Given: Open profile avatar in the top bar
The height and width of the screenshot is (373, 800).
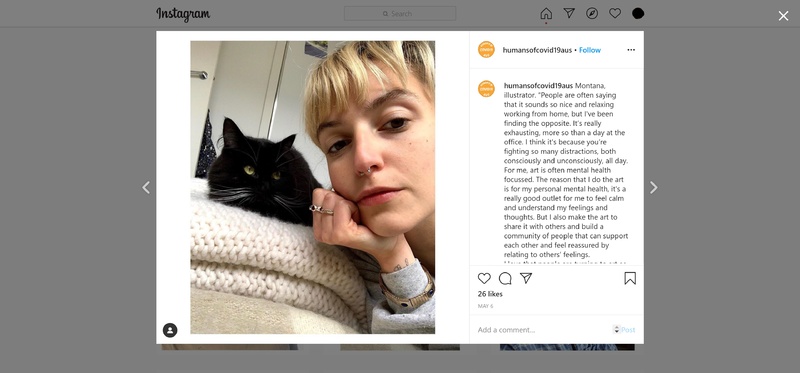Looking at the screenshot, I should tap(638, 13).
